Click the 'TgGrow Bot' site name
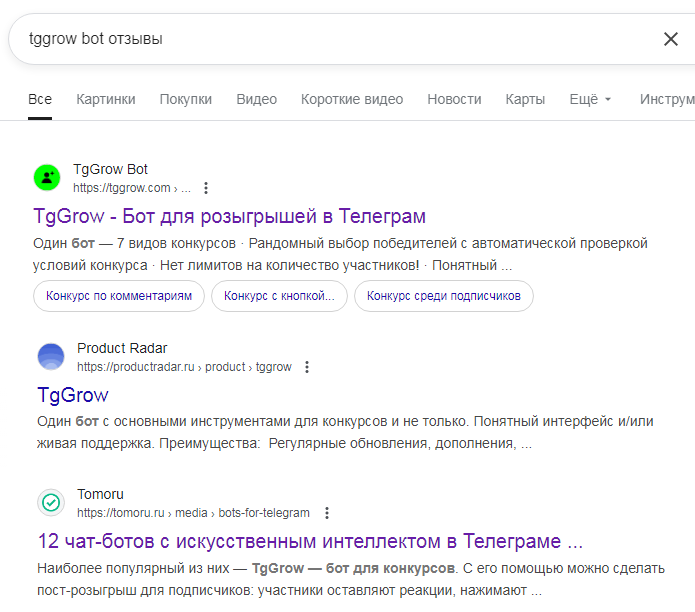This screenshot has width=695, height=612. tap(110, 169)
